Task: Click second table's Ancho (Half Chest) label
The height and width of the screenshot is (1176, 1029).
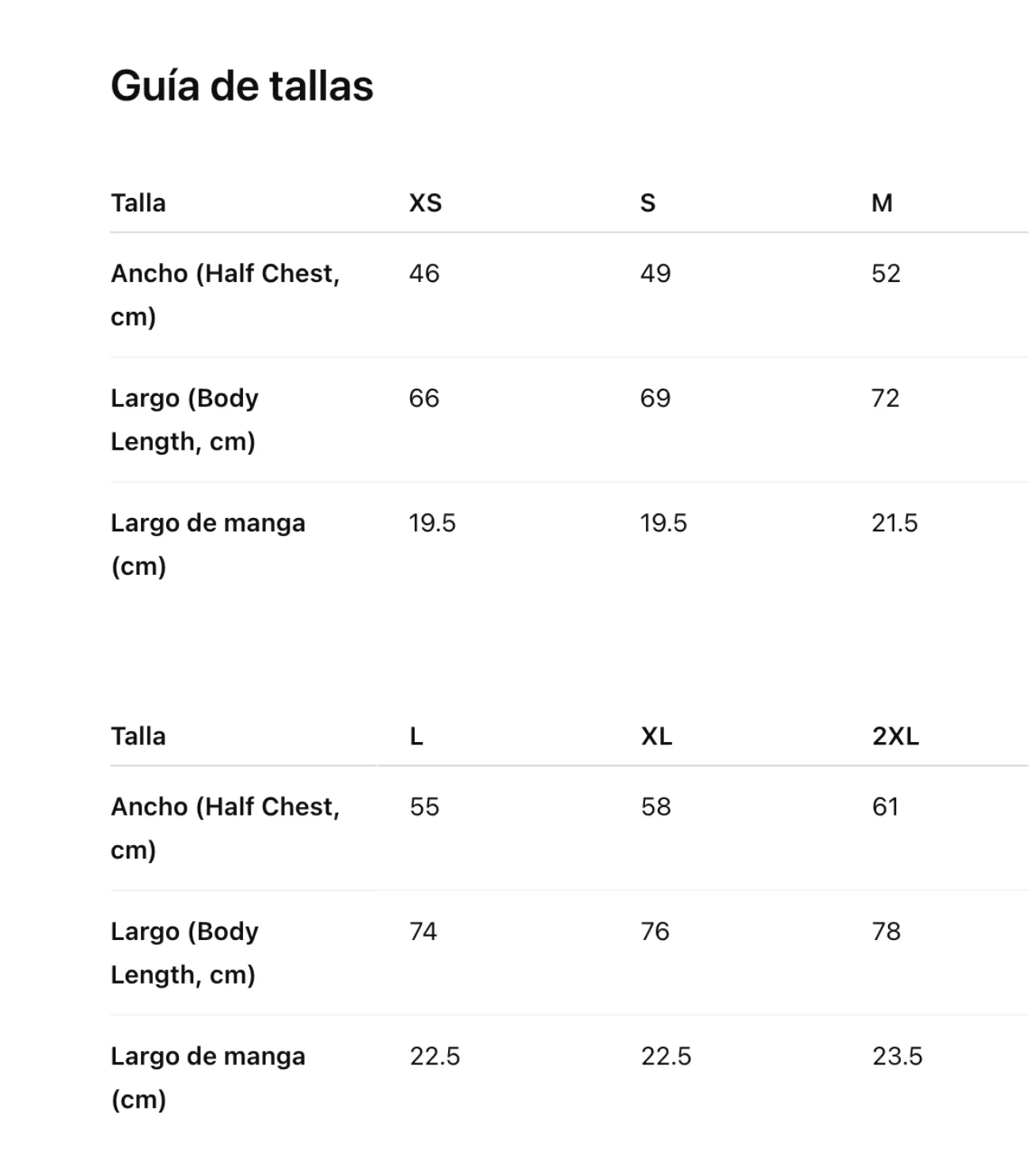Action: 226,828
